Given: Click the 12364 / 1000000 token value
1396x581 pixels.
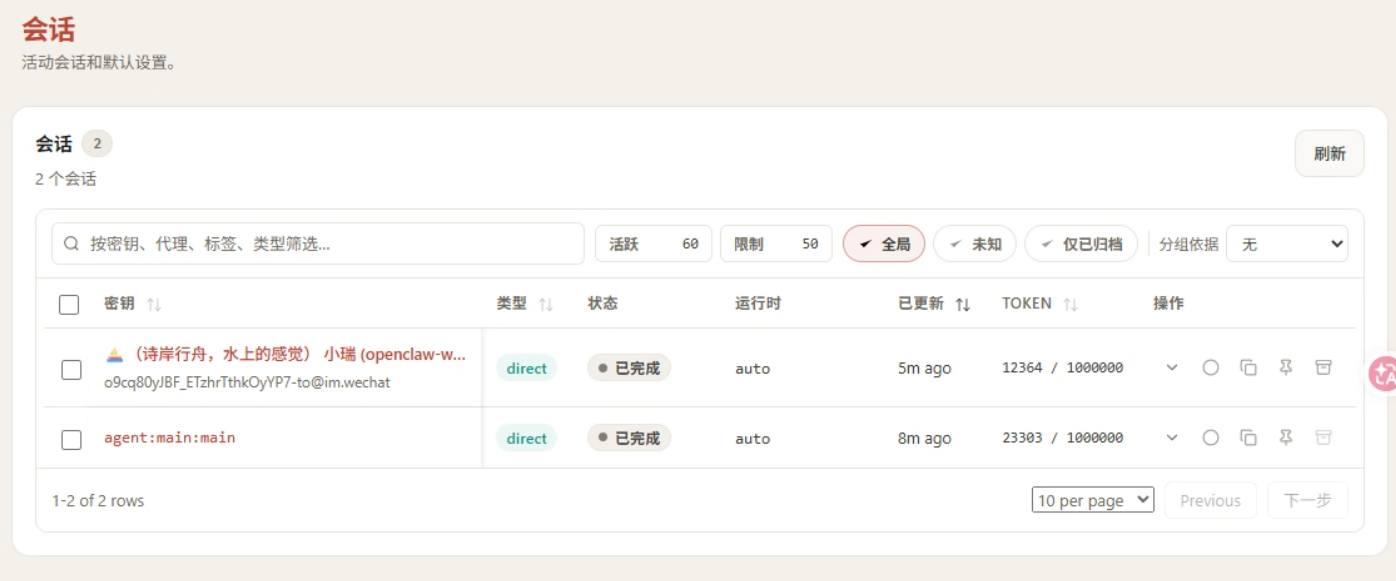Looking at the screenshot, I should (1062, 368).
